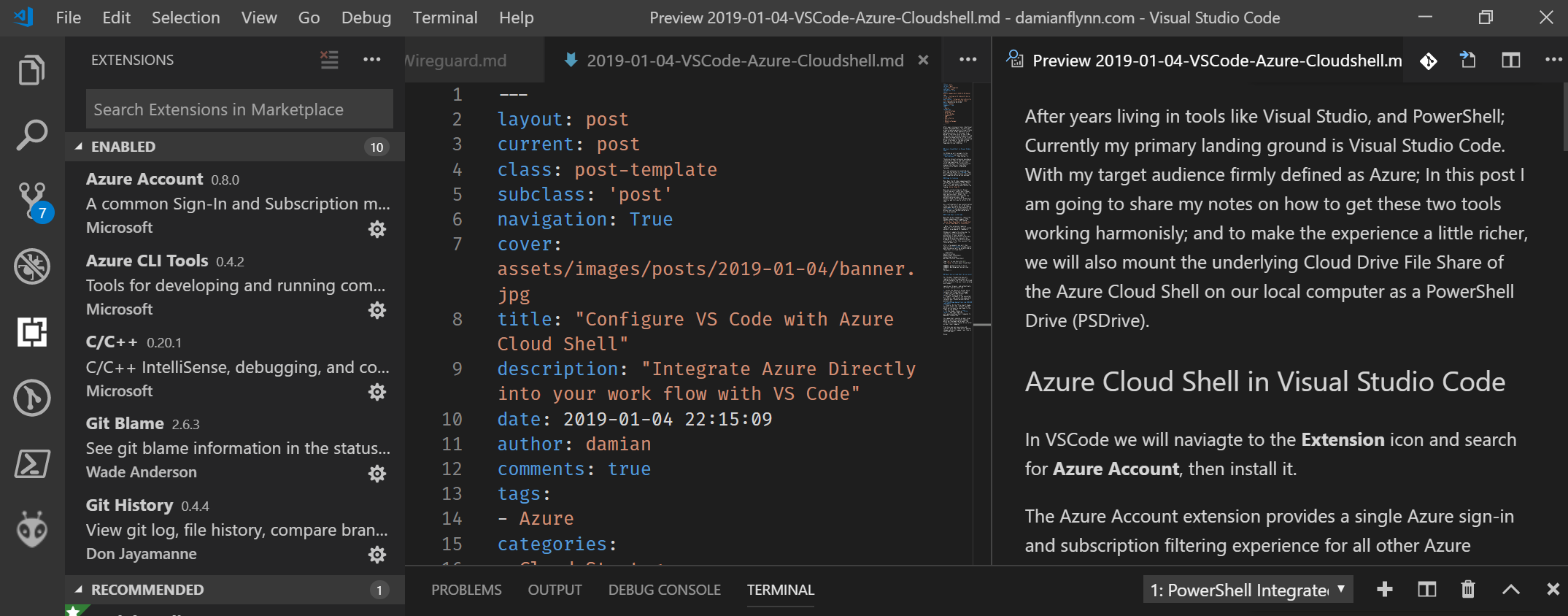Open the Search view in the activity bar
Viewport: 1568px width, 616px height.
click(32, 136)
